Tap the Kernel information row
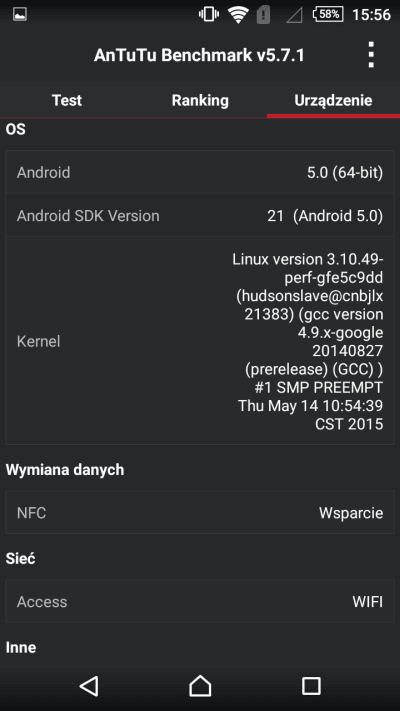The image size is (400, 711). point(200,341)
